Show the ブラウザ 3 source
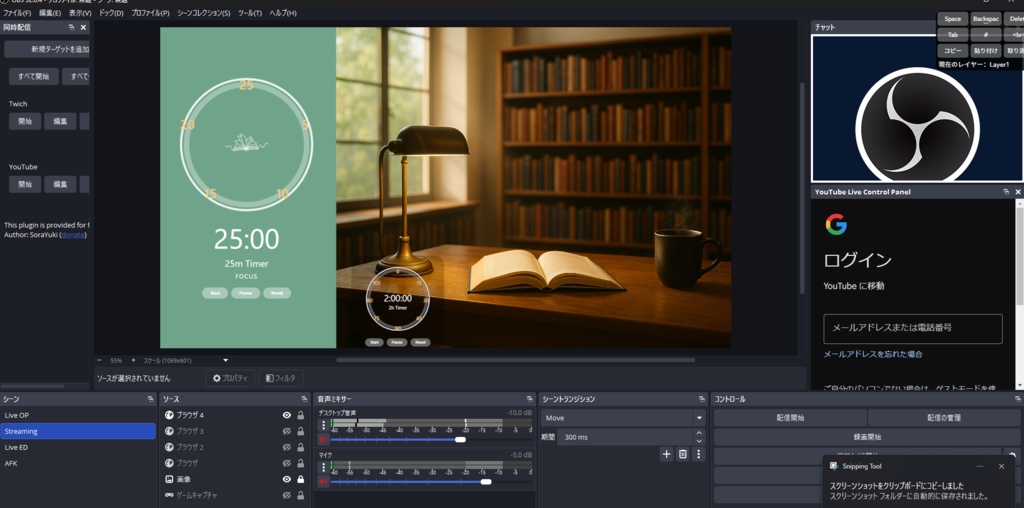 pyautogui.click(x=287, y=431)
